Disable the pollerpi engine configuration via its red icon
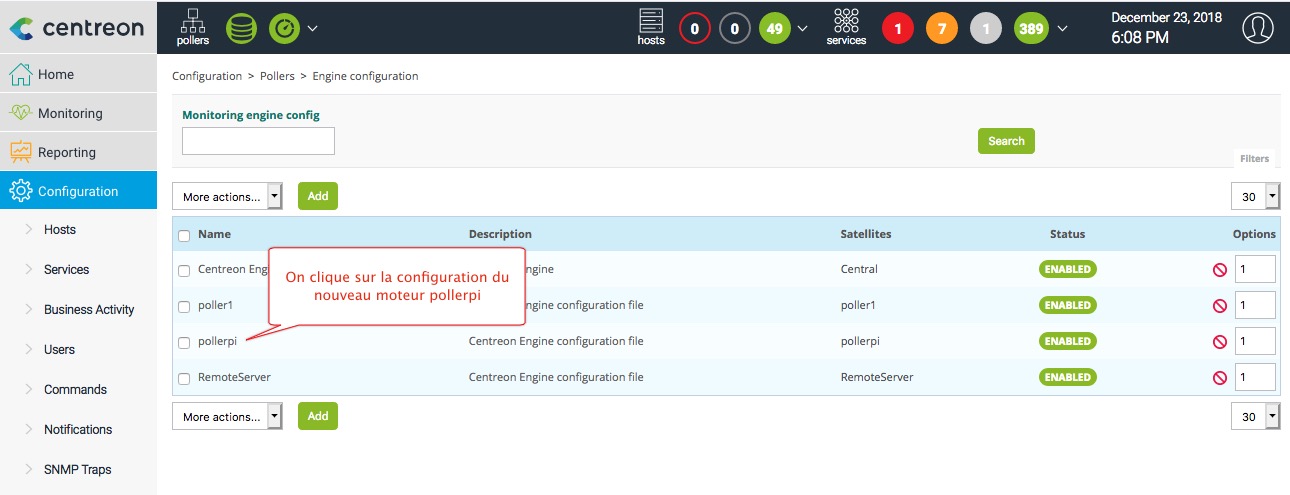This screenshot has height=495, width=1290. (x=1219, y=342)
